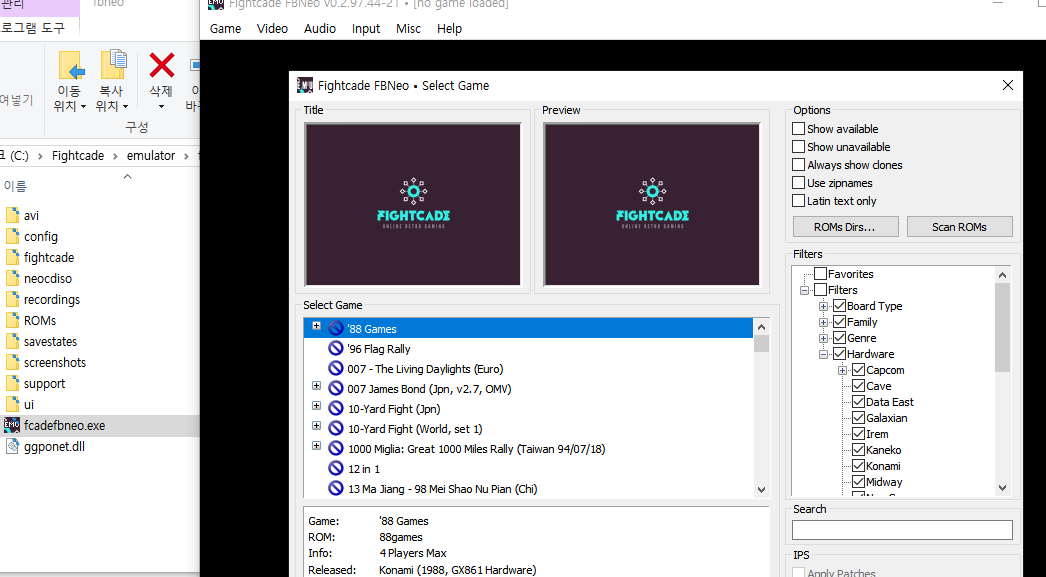Select the ROMs folder icon in Explorer
The height and width of the screenshot is (577, 1046).
(x=13, y=320)
